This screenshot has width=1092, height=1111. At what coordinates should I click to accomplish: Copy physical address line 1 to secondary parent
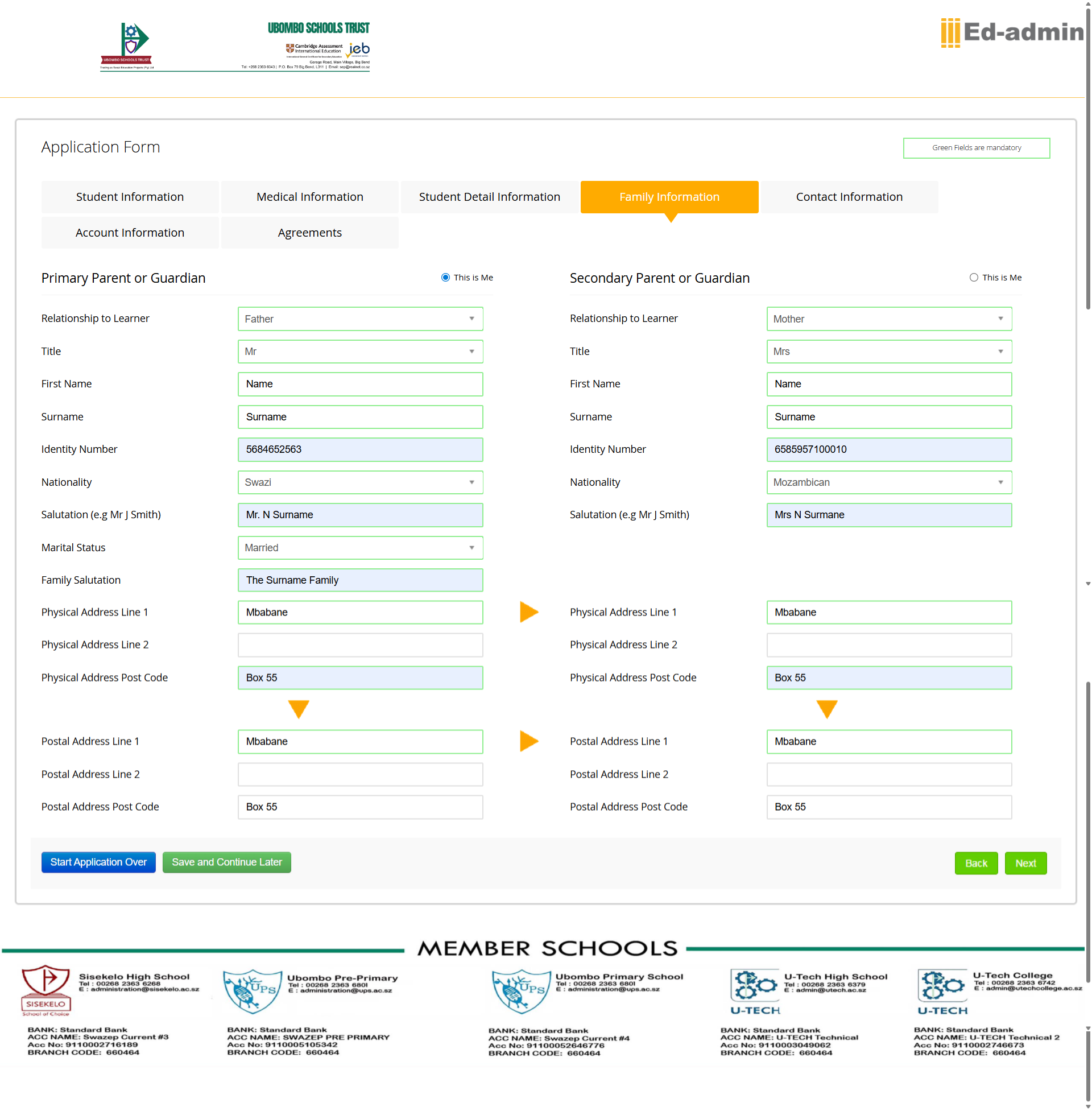529,612
